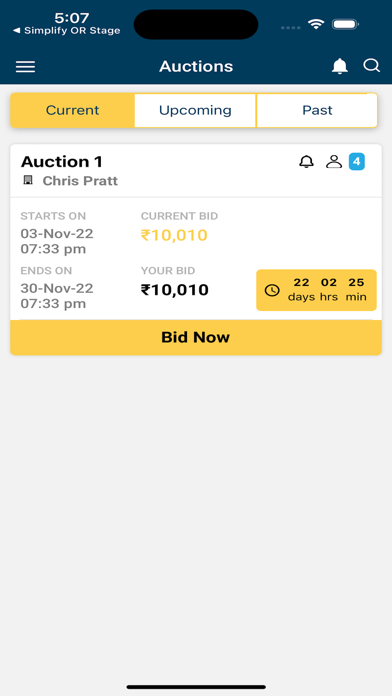Return to Simplify OR Stage app

coord(67,31)
